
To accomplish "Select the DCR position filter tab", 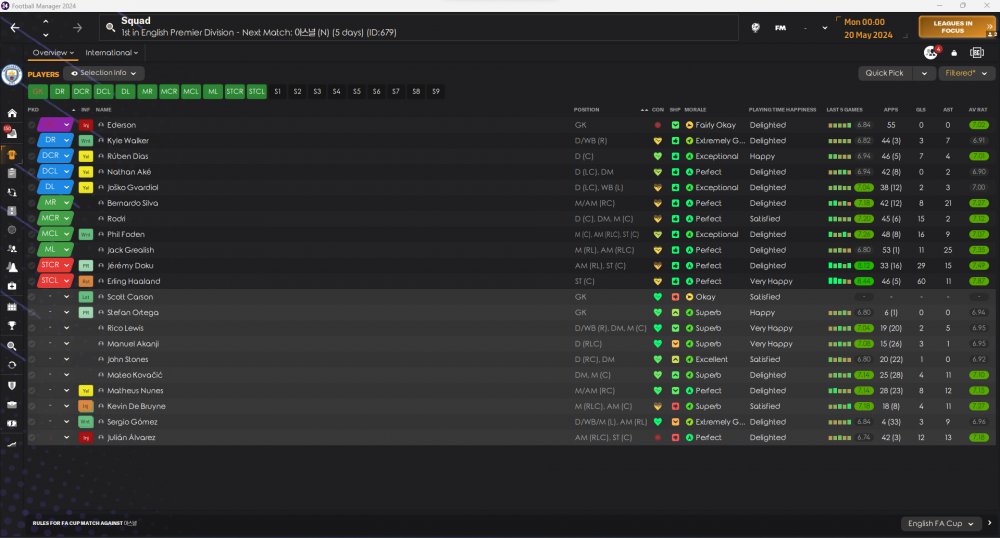I will pyautogui.click(x=82, y=92).
